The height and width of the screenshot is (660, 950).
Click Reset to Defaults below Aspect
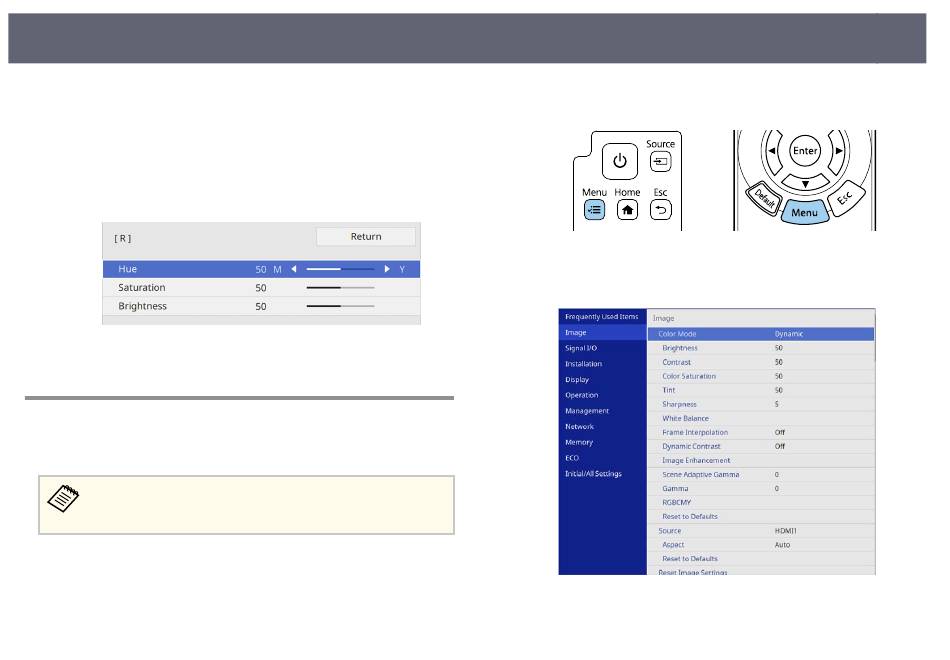(x=761, y=559)
